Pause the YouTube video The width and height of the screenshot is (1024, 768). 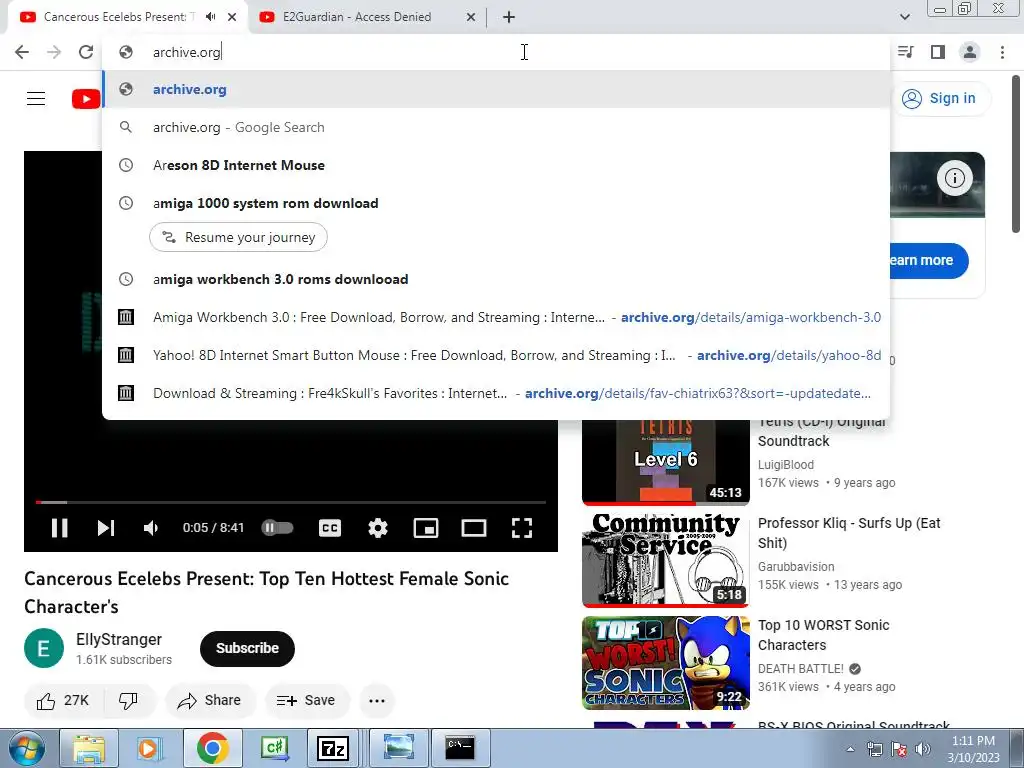[59, 528]
